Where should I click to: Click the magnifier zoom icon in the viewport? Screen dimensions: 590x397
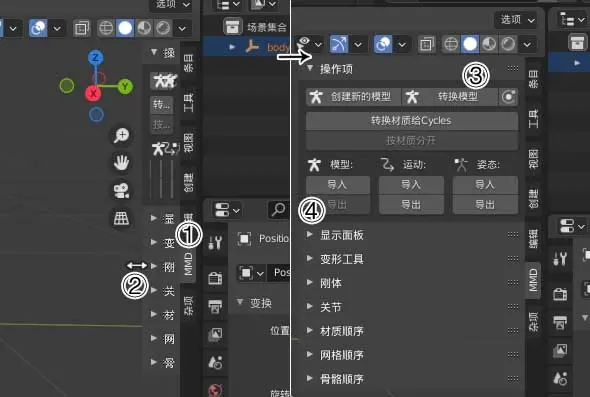(x=122, y=135)
